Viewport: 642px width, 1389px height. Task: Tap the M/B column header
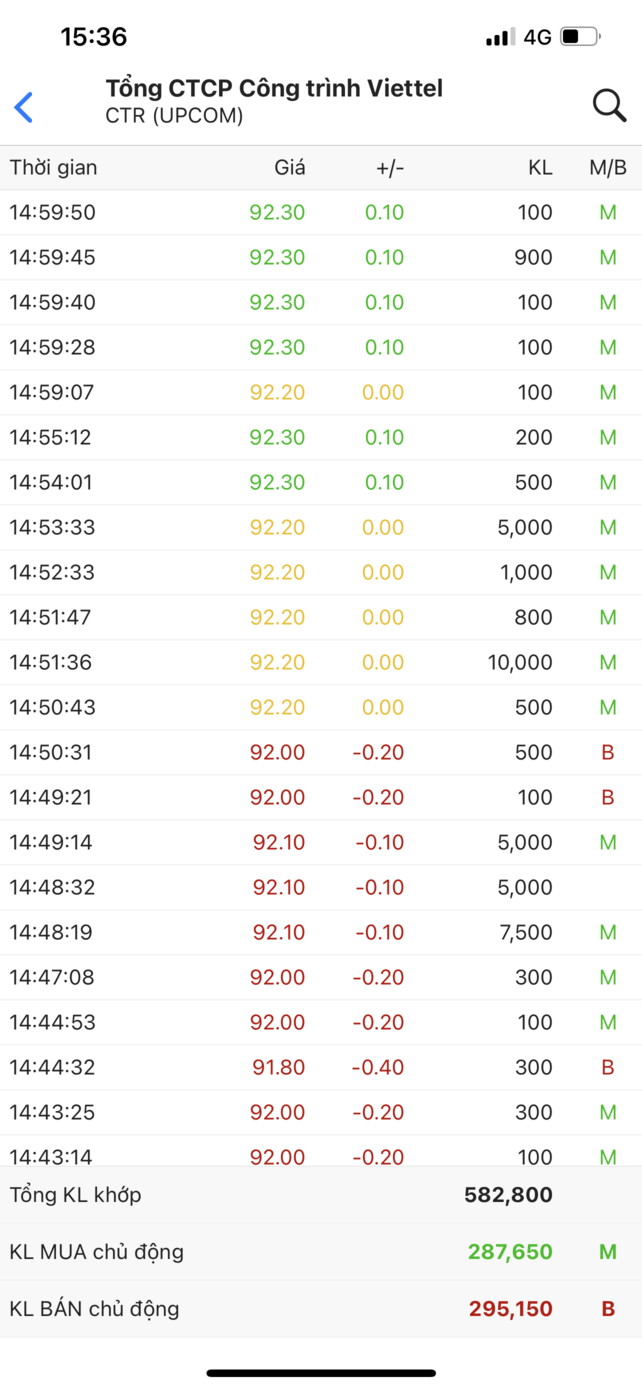[607, 168]
